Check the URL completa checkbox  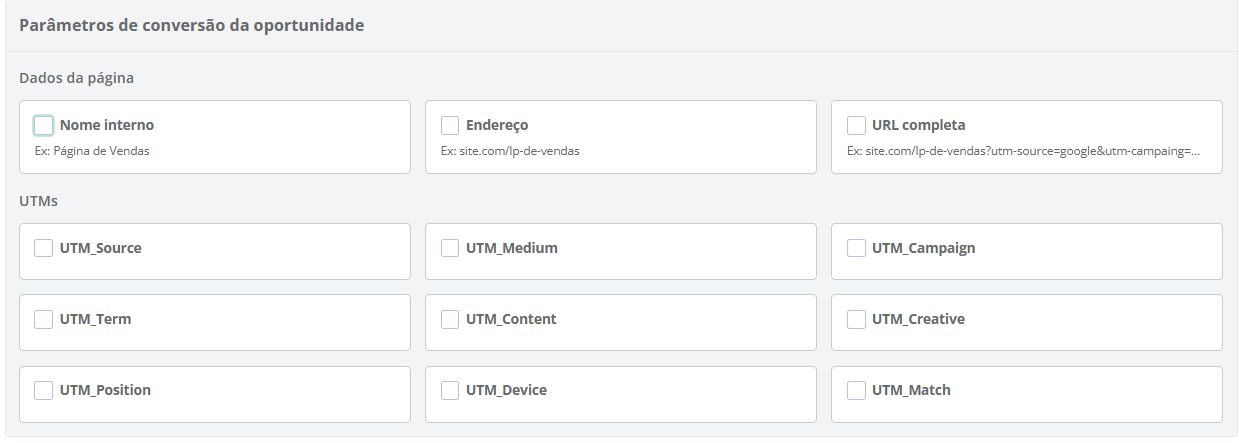point(856,126)
